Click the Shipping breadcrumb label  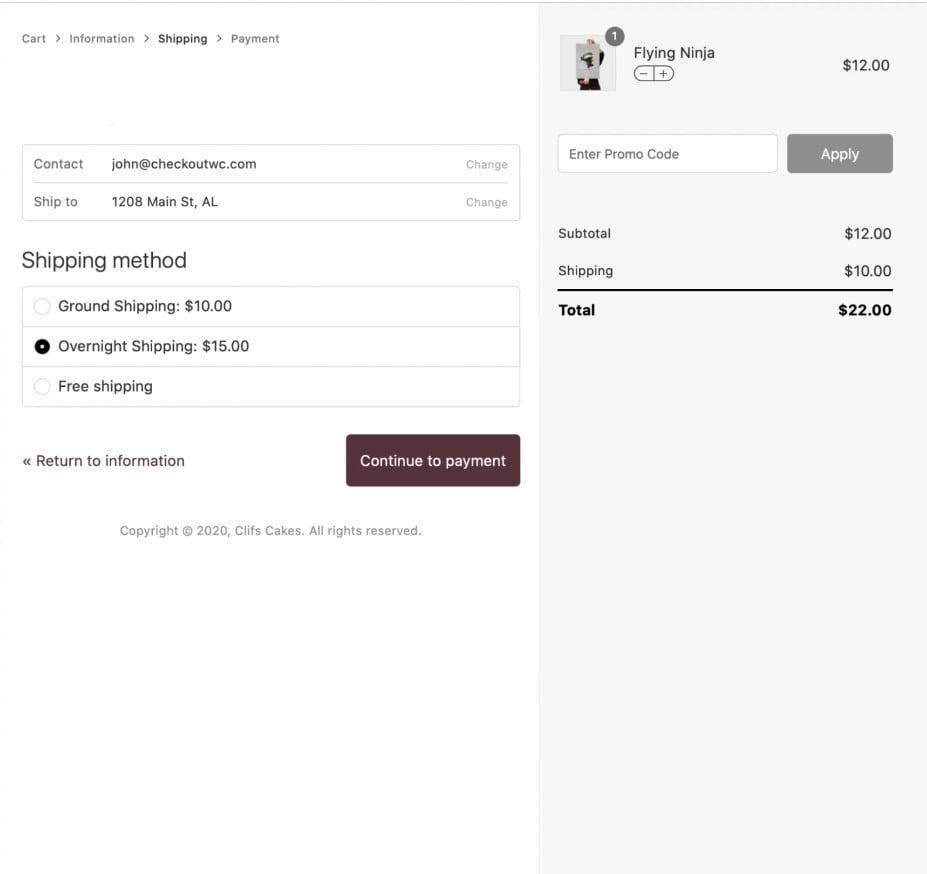pyautogui.click(x=183, y=38)
